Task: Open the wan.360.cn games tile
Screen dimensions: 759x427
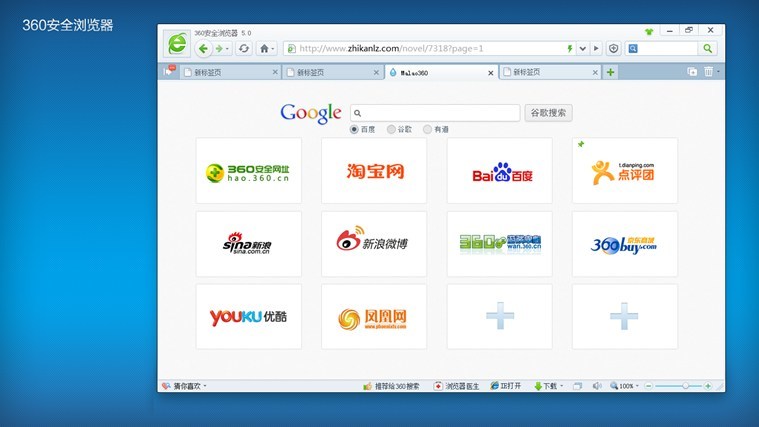Action: pyautogui.click(x=499, y=244)
